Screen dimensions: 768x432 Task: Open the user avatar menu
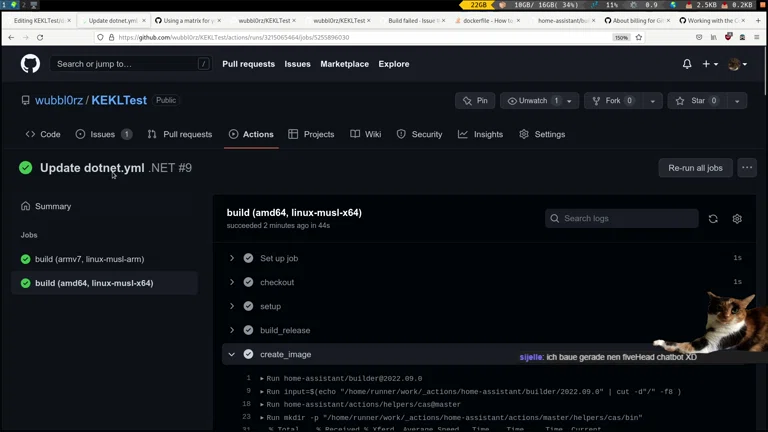point(738,64)
